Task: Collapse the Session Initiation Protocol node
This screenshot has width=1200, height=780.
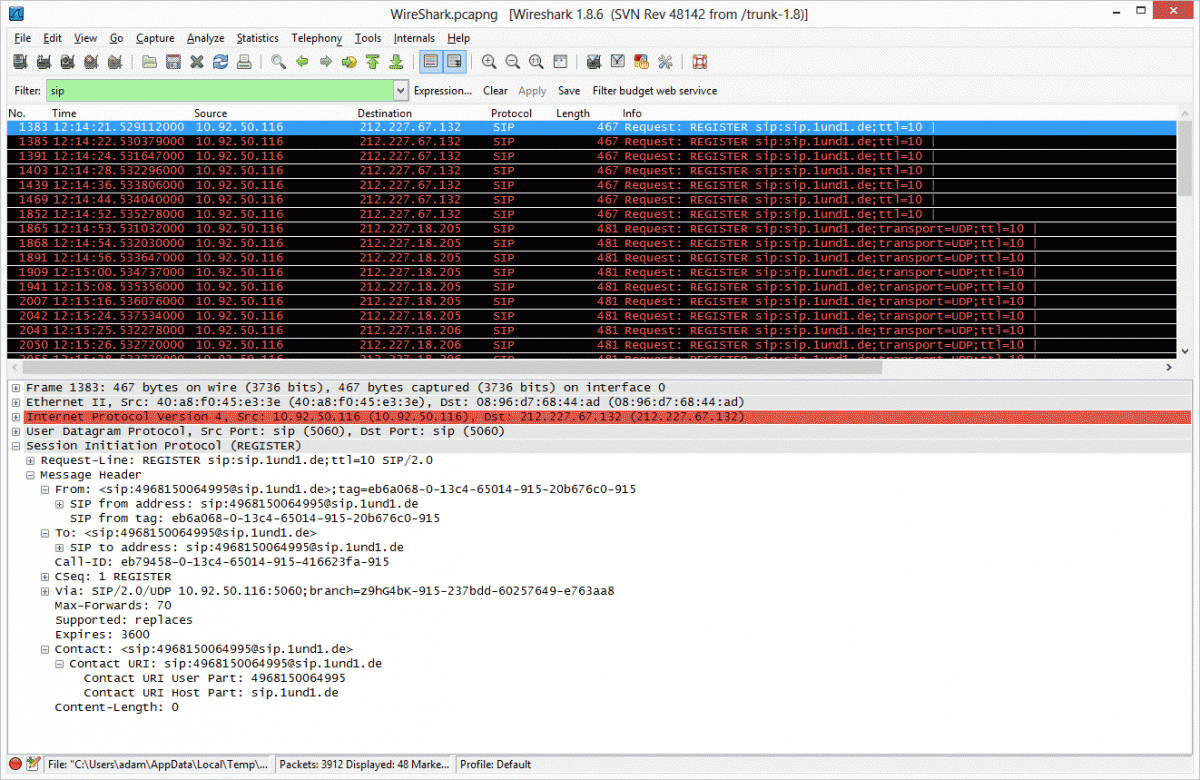Action: pos(16,446)
